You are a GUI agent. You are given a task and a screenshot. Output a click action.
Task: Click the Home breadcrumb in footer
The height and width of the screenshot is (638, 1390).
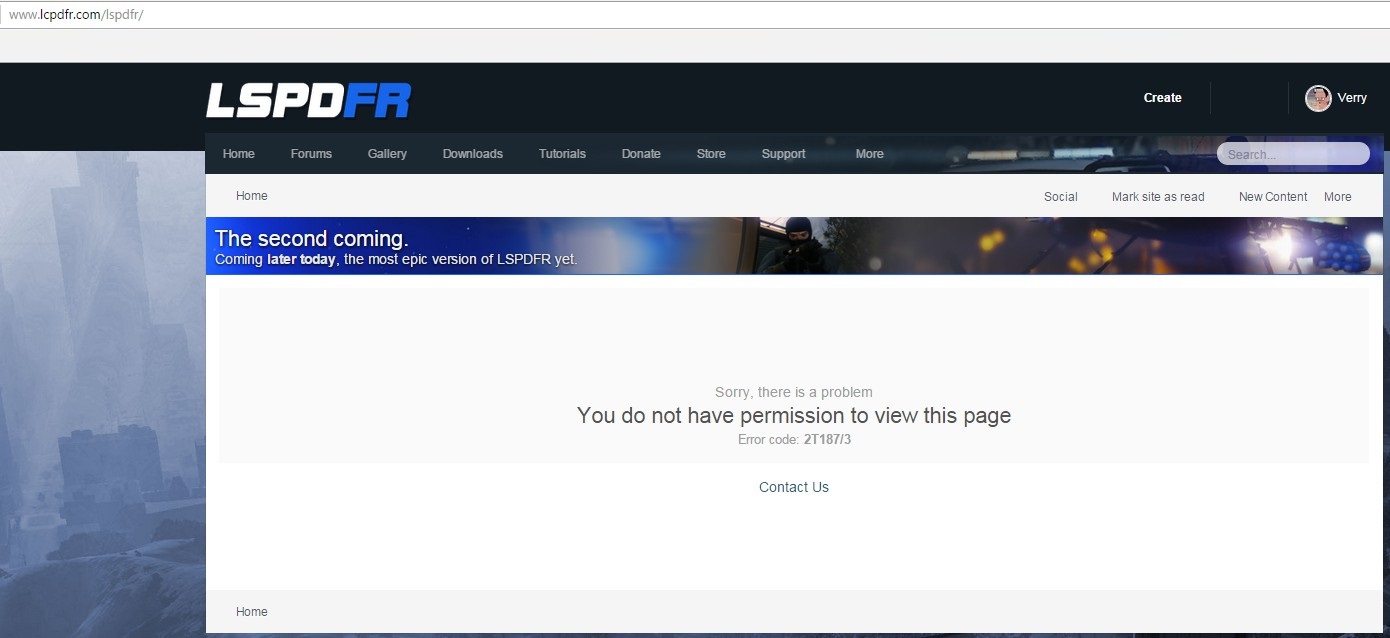tap(252, 612)
